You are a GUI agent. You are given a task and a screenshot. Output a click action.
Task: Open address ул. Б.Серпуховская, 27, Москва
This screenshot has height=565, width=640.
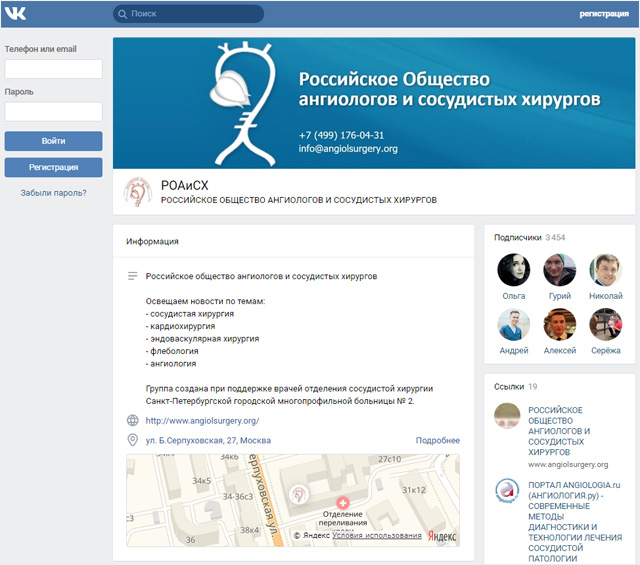(x=208, y=440)
